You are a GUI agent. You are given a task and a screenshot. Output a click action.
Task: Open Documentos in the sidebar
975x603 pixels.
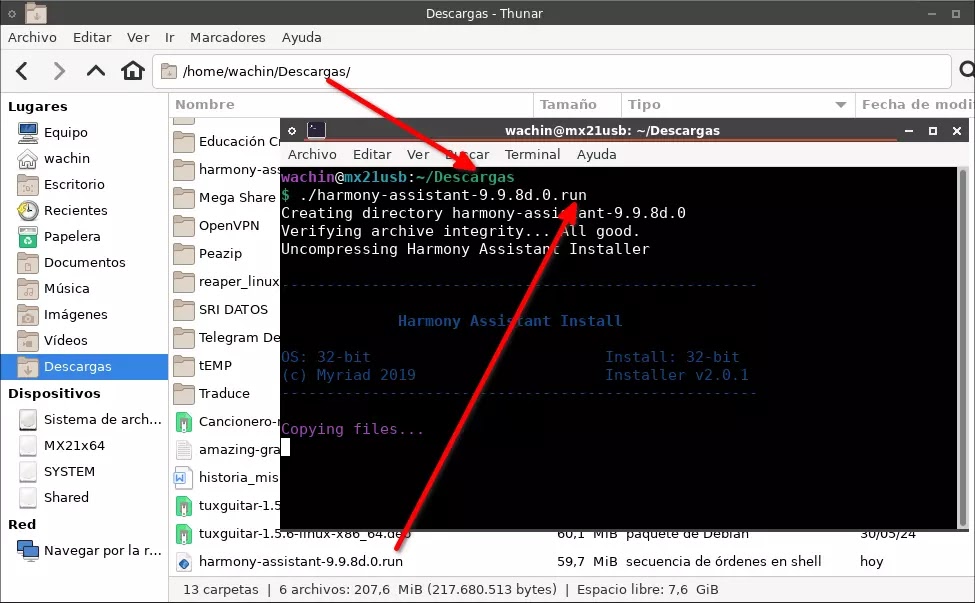(x=84, y=263)
